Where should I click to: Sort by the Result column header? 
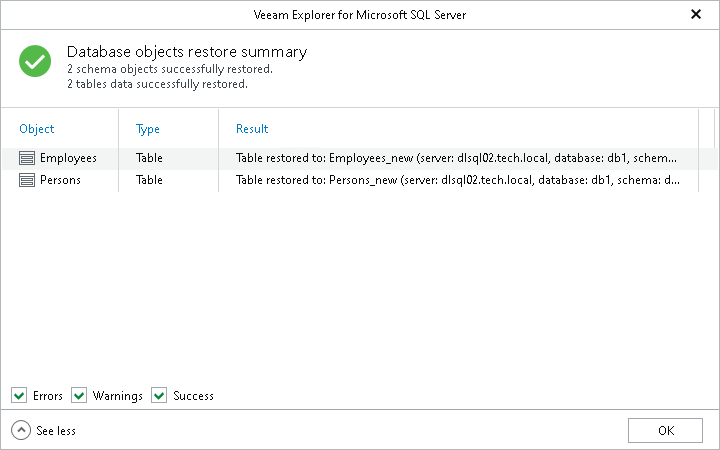tap(252, 129)
